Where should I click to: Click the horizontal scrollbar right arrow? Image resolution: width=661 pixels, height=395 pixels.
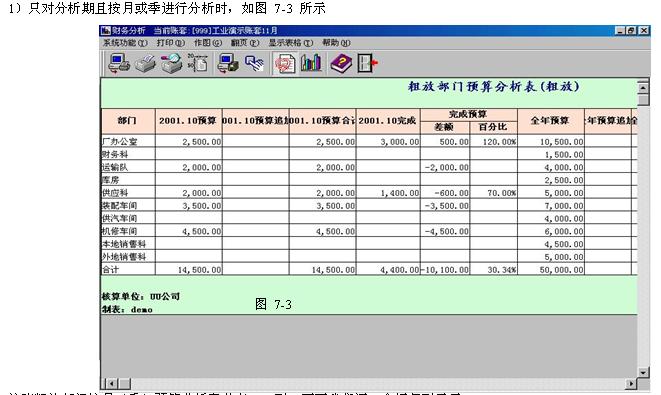(x=631, y=384)
